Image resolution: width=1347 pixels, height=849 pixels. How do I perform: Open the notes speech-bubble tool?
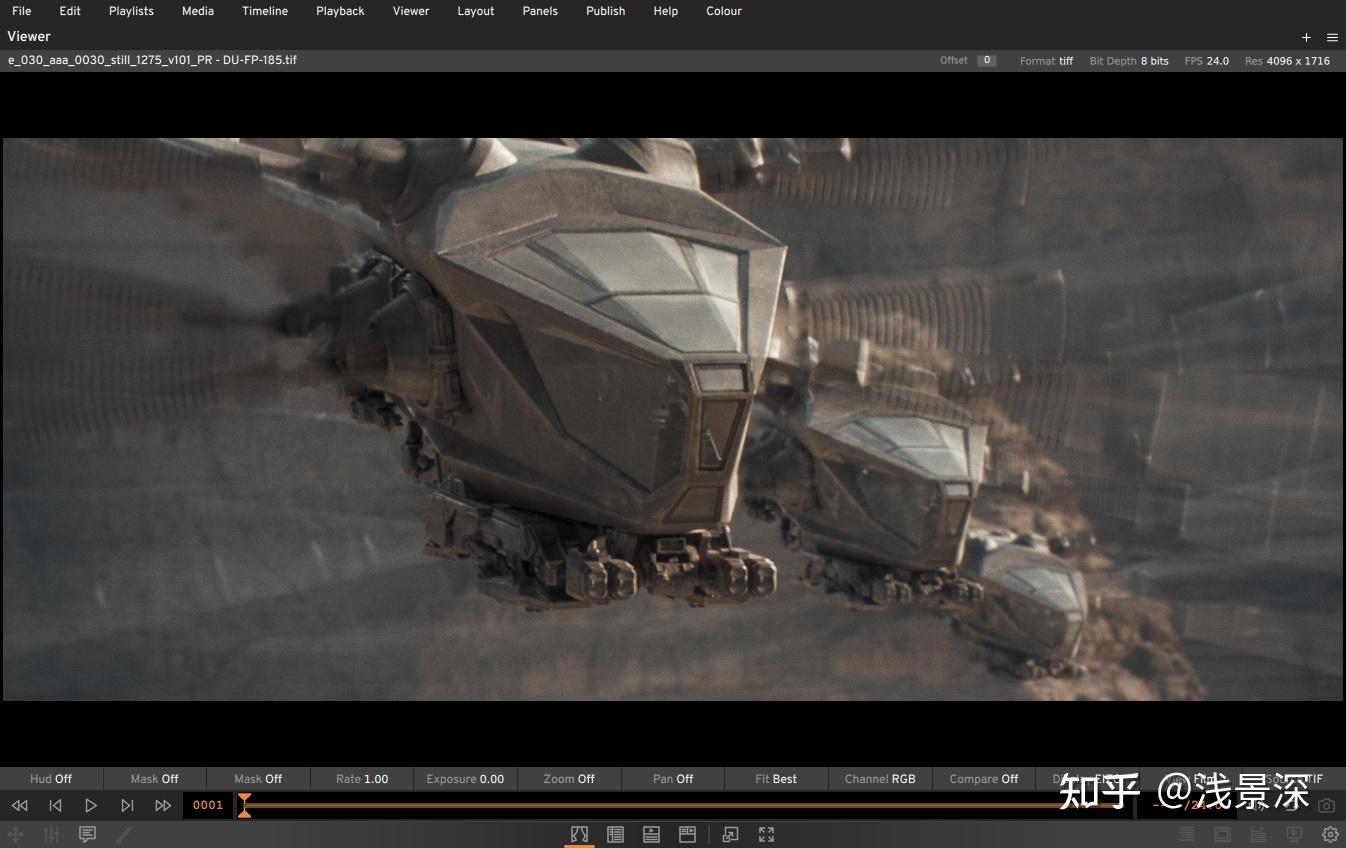coord(87,834)
